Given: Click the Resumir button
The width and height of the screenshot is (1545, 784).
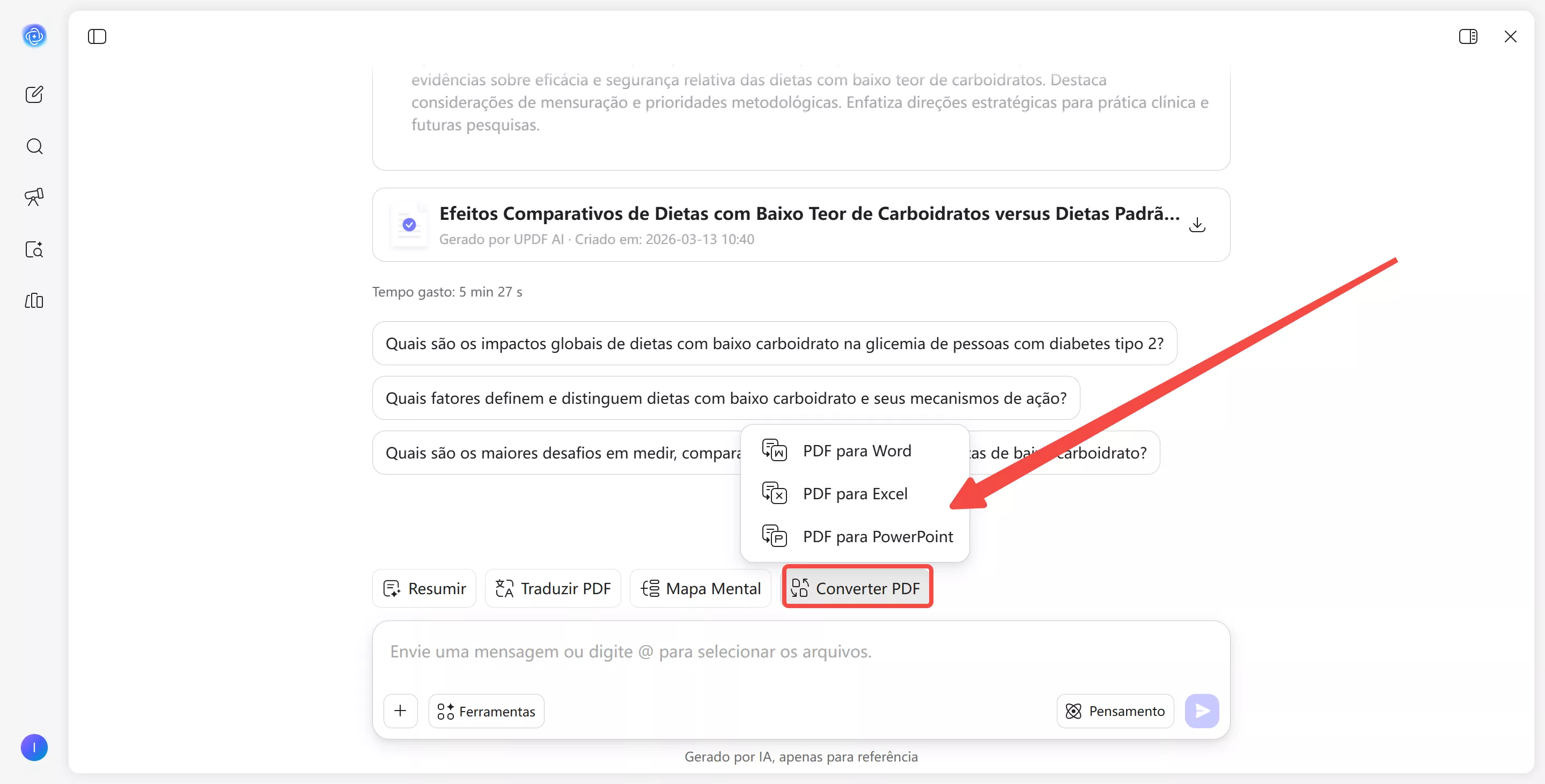Looking at the screenshot, I should (x=425, y=588).
